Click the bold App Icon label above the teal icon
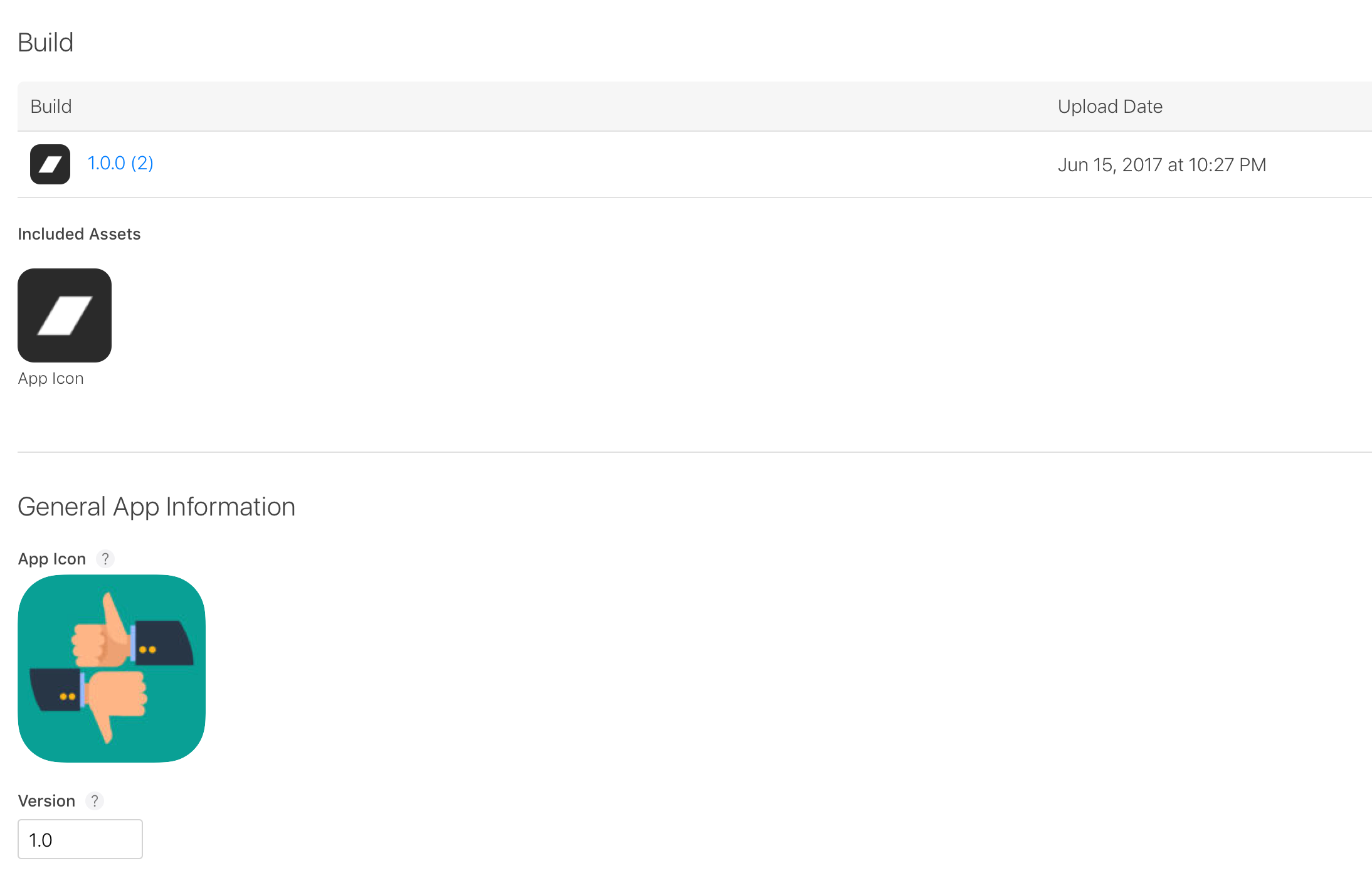The width and height of the screenshot is (1372, 873). click(x=52, y=559)
